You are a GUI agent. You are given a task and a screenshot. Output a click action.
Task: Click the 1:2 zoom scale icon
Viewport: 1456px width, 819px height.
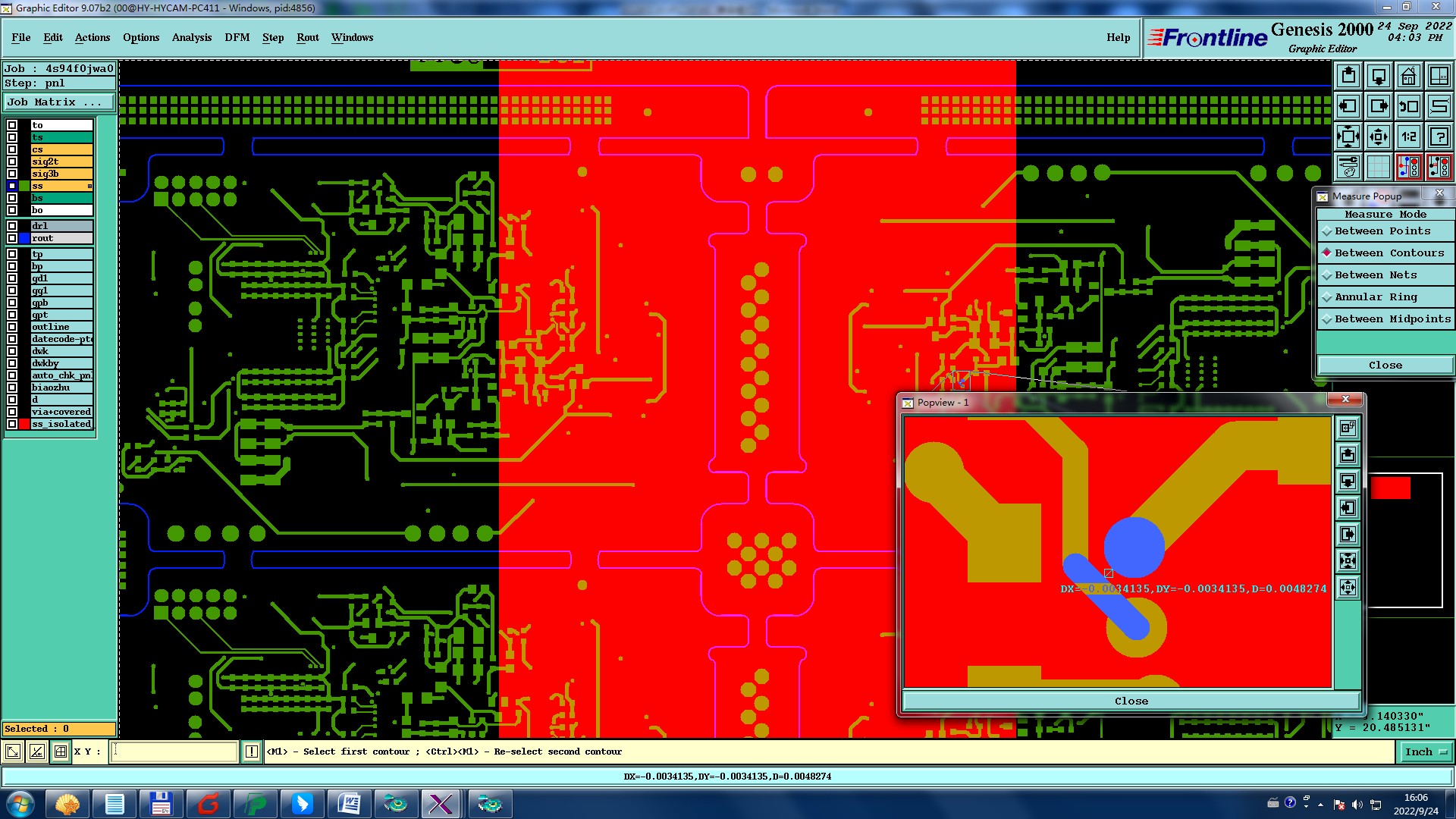tap(1408, 136)
